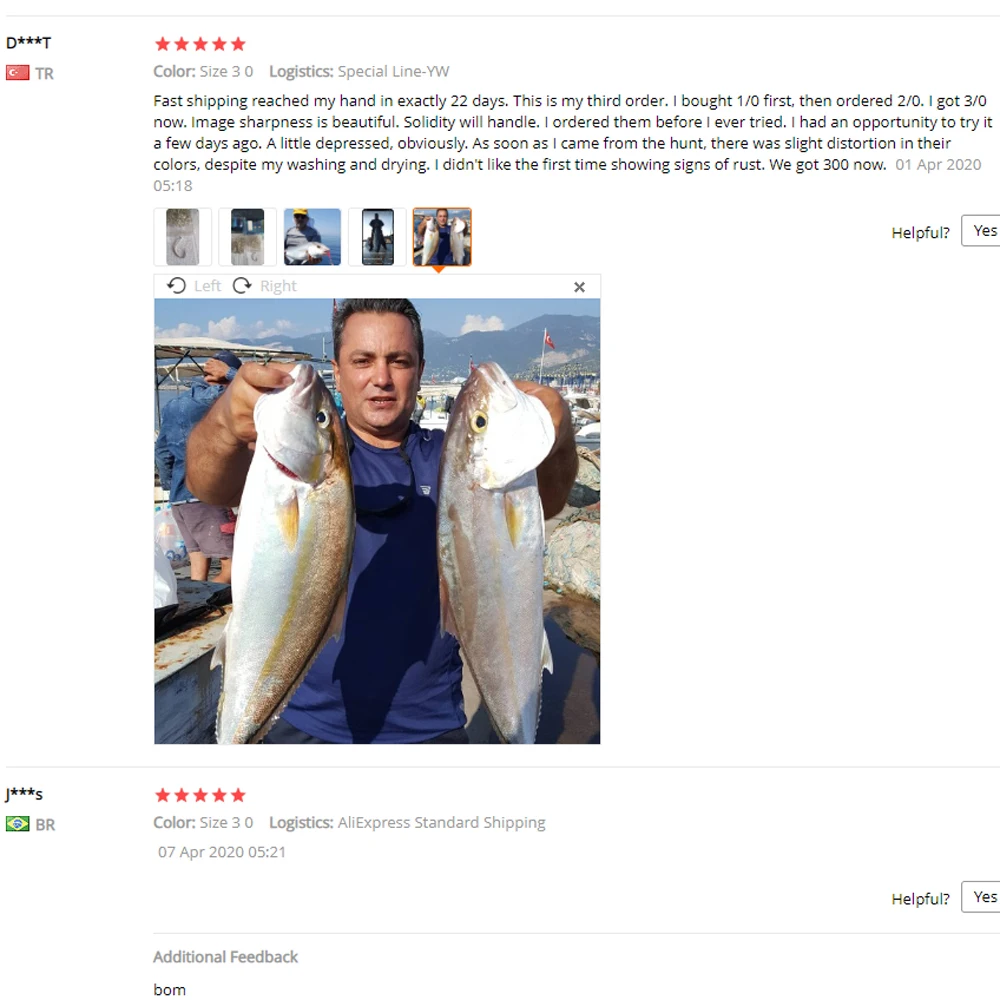
Task: Click the 'Additional Feedback' heading
Action: click(225, 957)
